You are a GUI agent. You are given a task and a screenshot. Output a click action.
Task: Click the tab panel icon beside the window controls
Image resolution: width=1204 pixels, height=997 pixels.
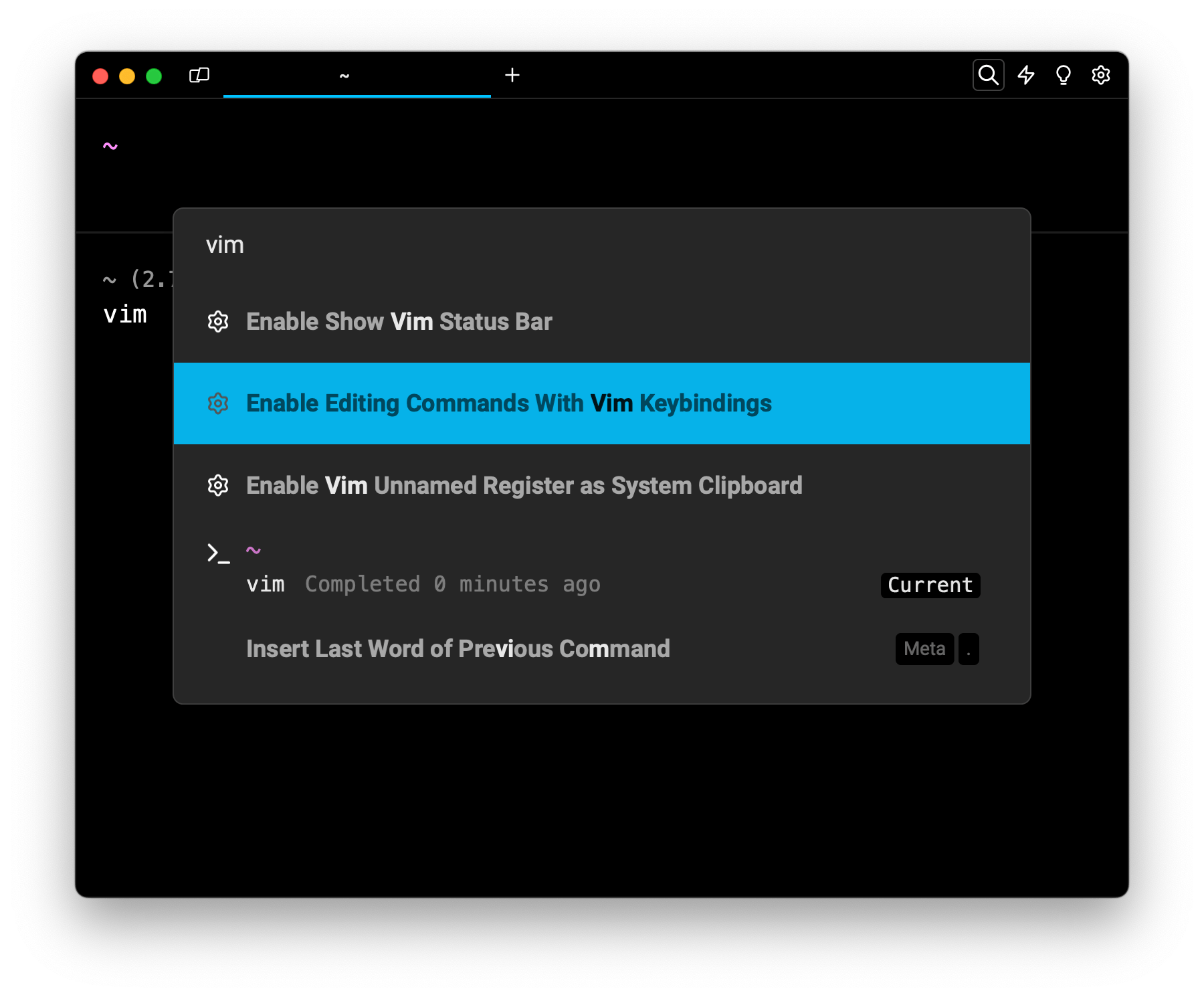(199, 75)
